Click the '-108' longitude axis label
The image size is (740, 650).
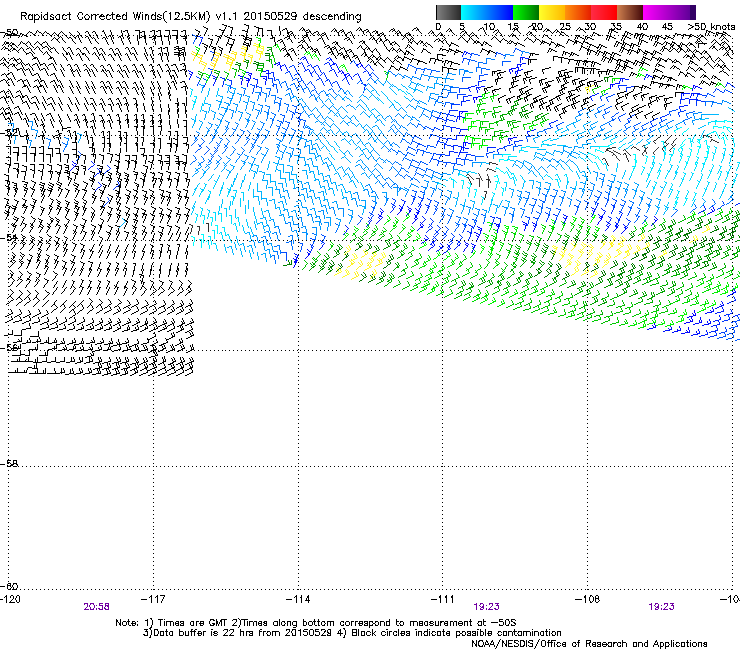click(x=588, y=599)
